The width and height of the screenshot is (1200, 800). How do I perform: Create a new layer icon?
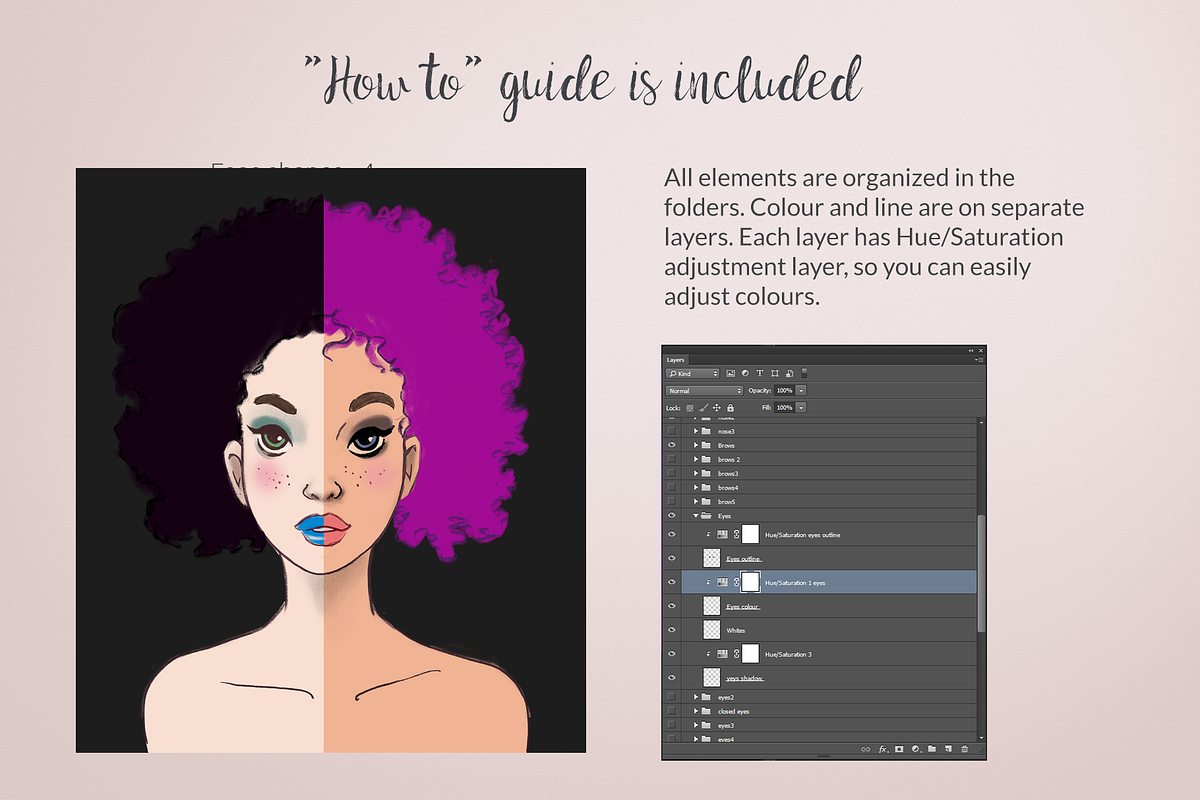coord(948,749)
